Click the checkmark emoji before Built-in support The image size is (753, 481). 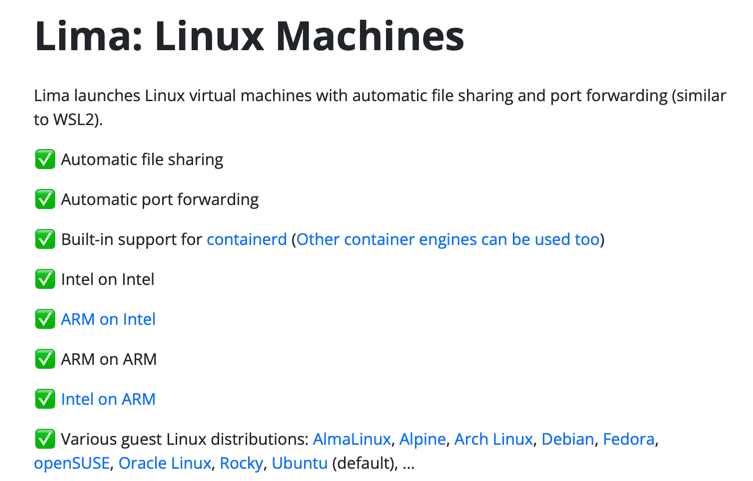(45, 239)
